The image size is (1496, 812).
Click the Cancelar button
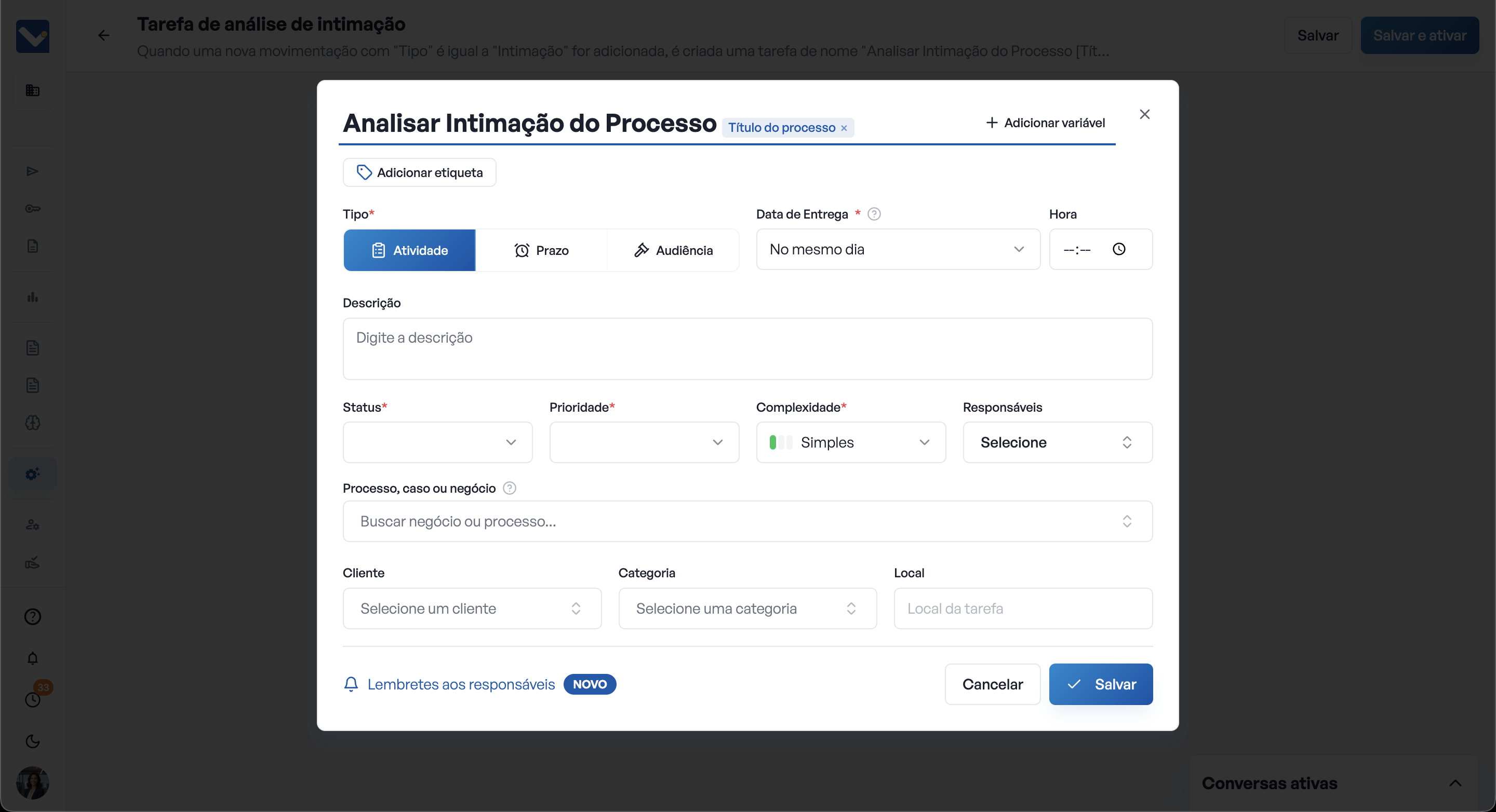[x=992, y=684]
